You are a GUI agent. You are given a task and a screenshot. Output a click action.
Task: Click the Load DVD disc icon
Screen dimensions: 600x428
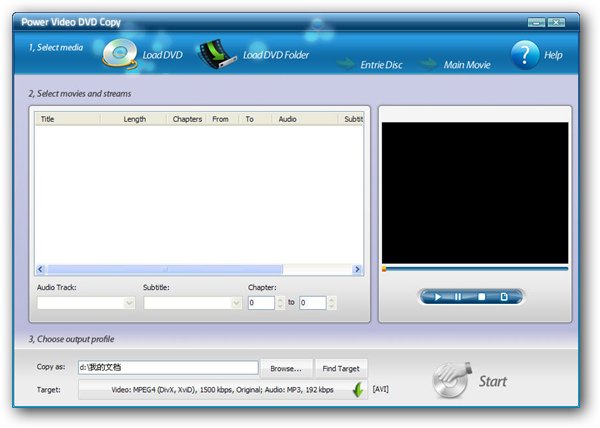click(x=120, y=54)
